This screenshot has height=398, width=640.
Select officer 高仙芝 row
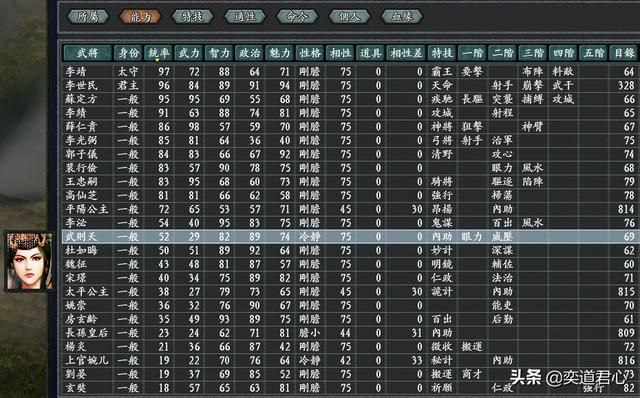(x=351, y=196)
